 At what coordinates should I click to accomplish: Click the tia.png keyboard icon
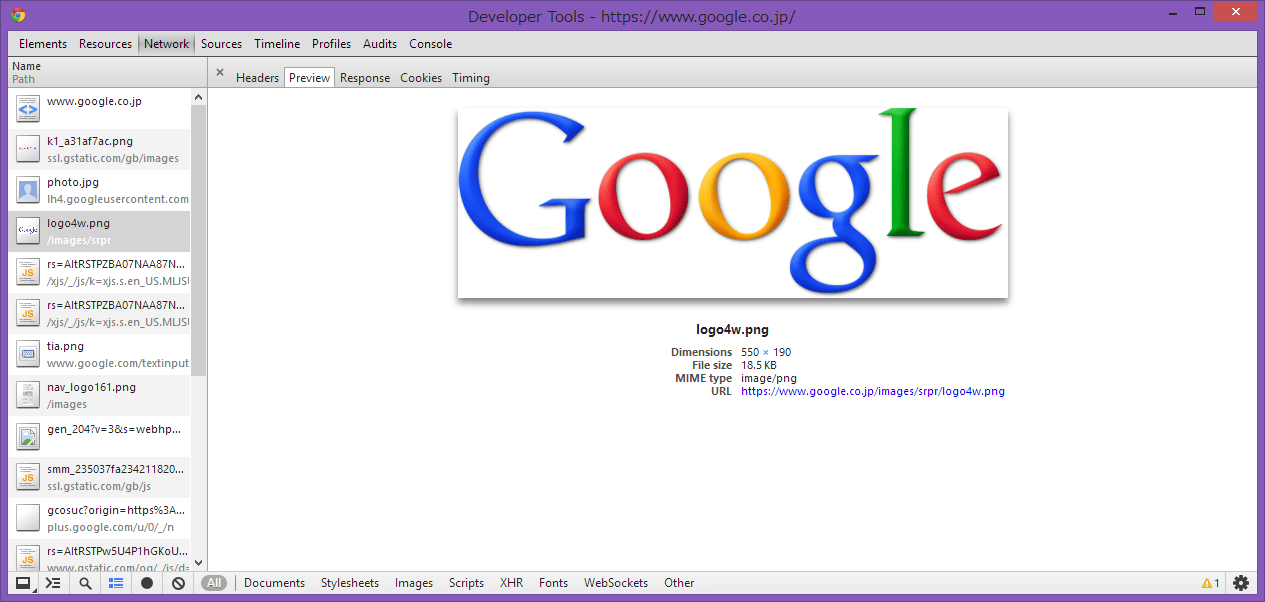pos(28,354)
